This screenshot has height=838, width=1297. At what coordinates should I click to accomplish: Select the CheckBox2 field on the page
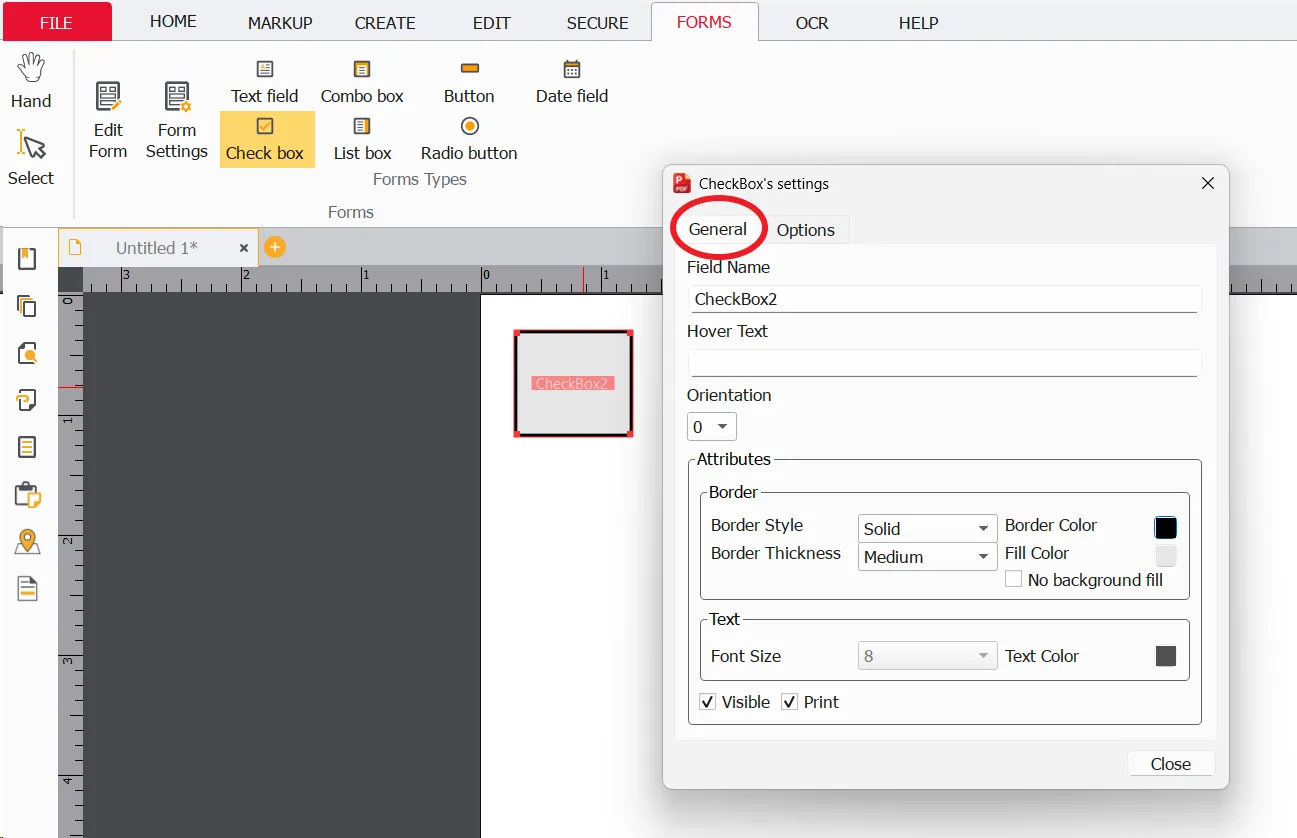[573, 384]
